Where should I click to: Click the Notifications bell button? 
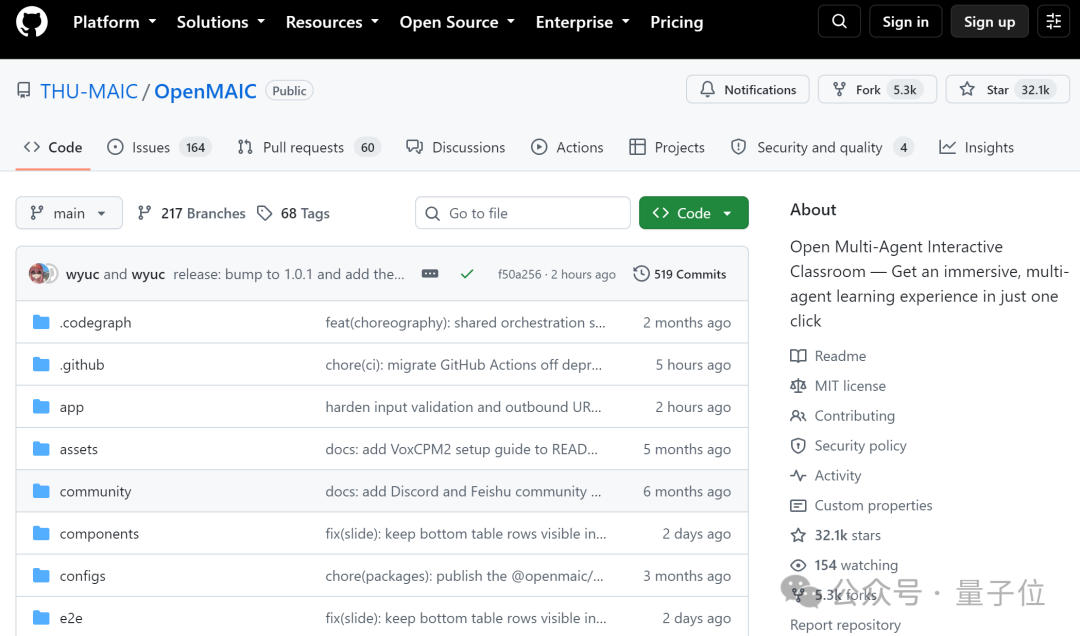click(x=747, y=90)
